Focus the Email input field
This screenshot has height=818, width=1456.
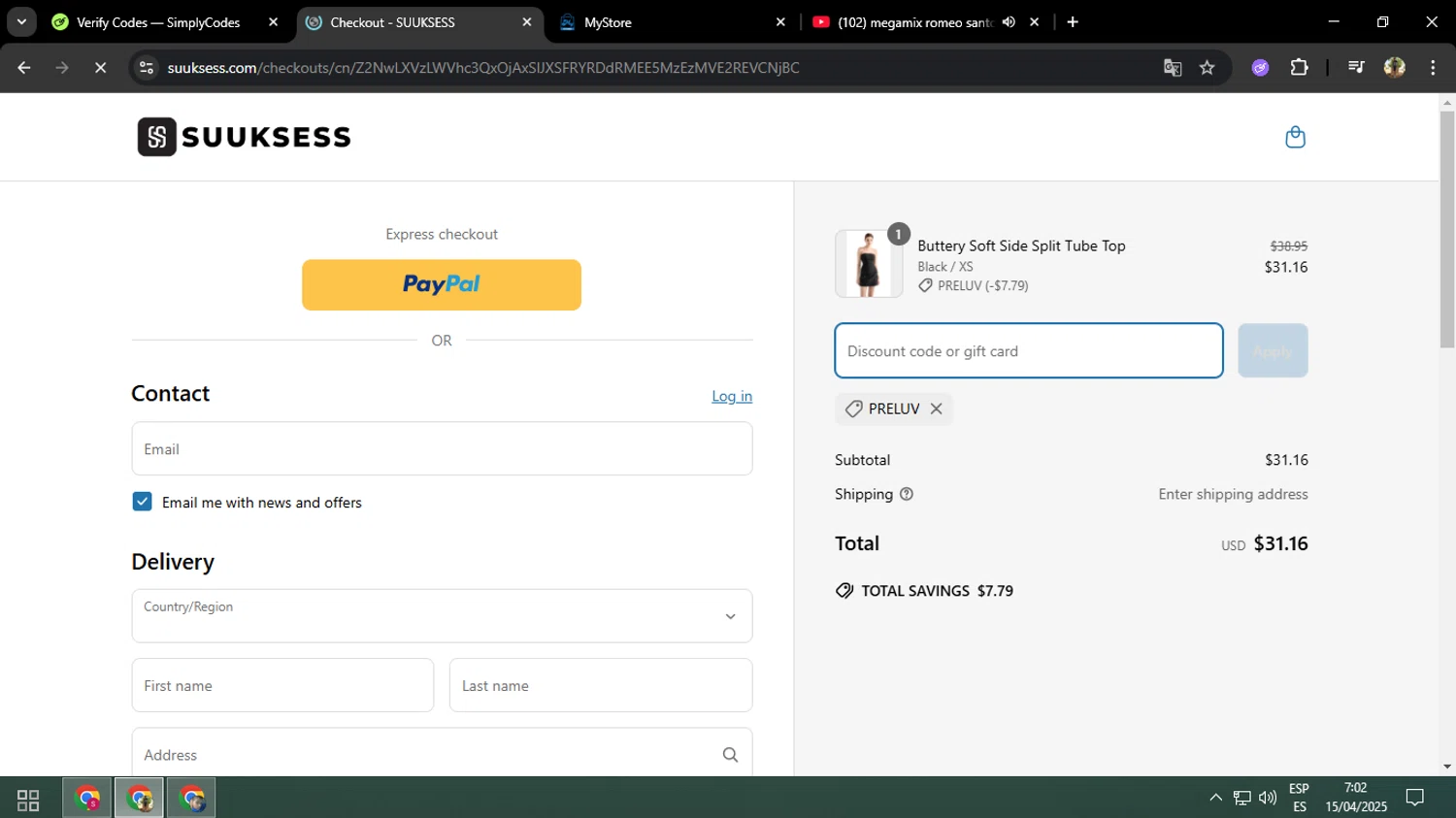(442, 448)
